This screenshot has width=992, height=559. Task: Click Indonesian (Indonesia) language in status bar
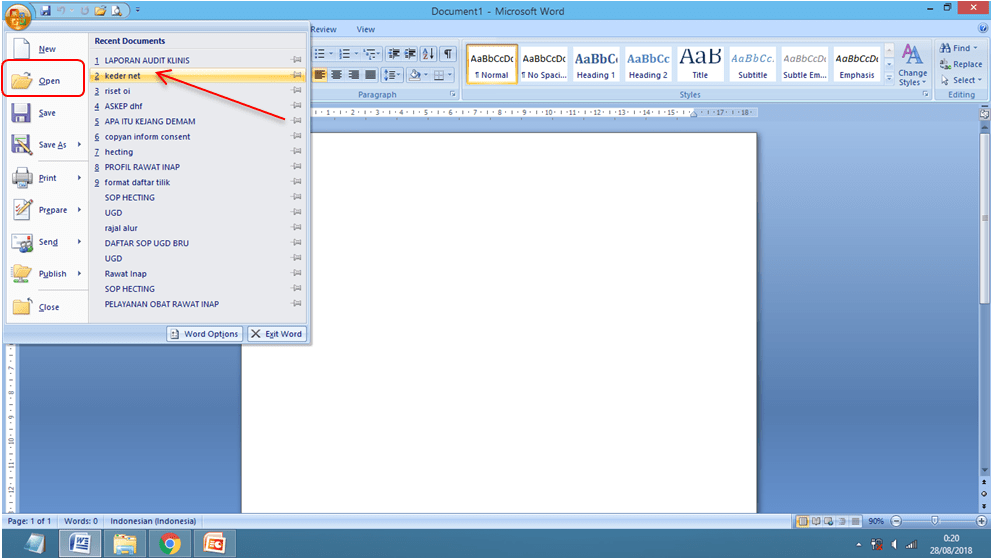coord(153,522)
